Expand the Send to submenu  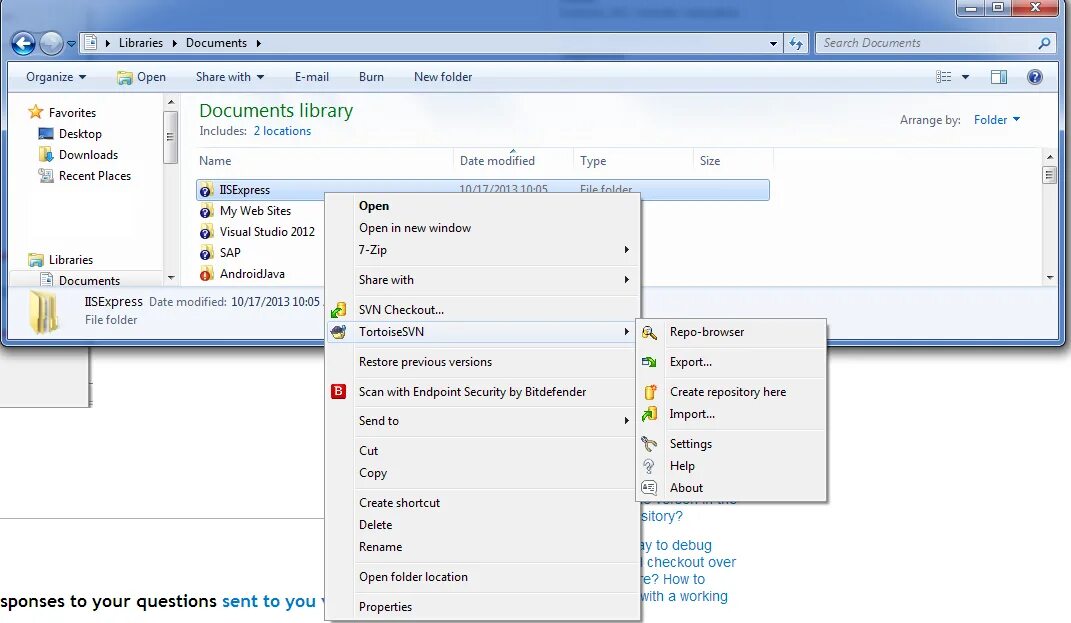(482, 421)
